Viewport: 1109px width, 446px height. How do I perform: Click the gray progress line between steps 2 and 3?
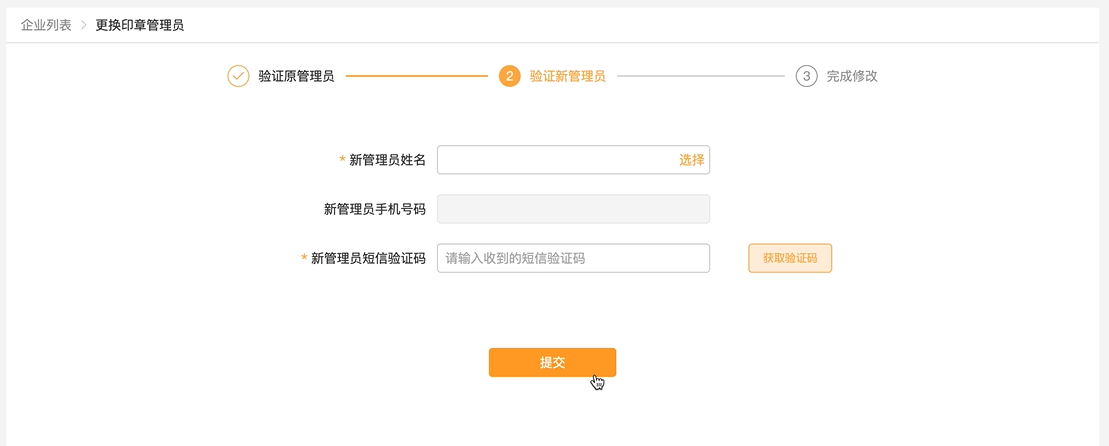[701, 76]
